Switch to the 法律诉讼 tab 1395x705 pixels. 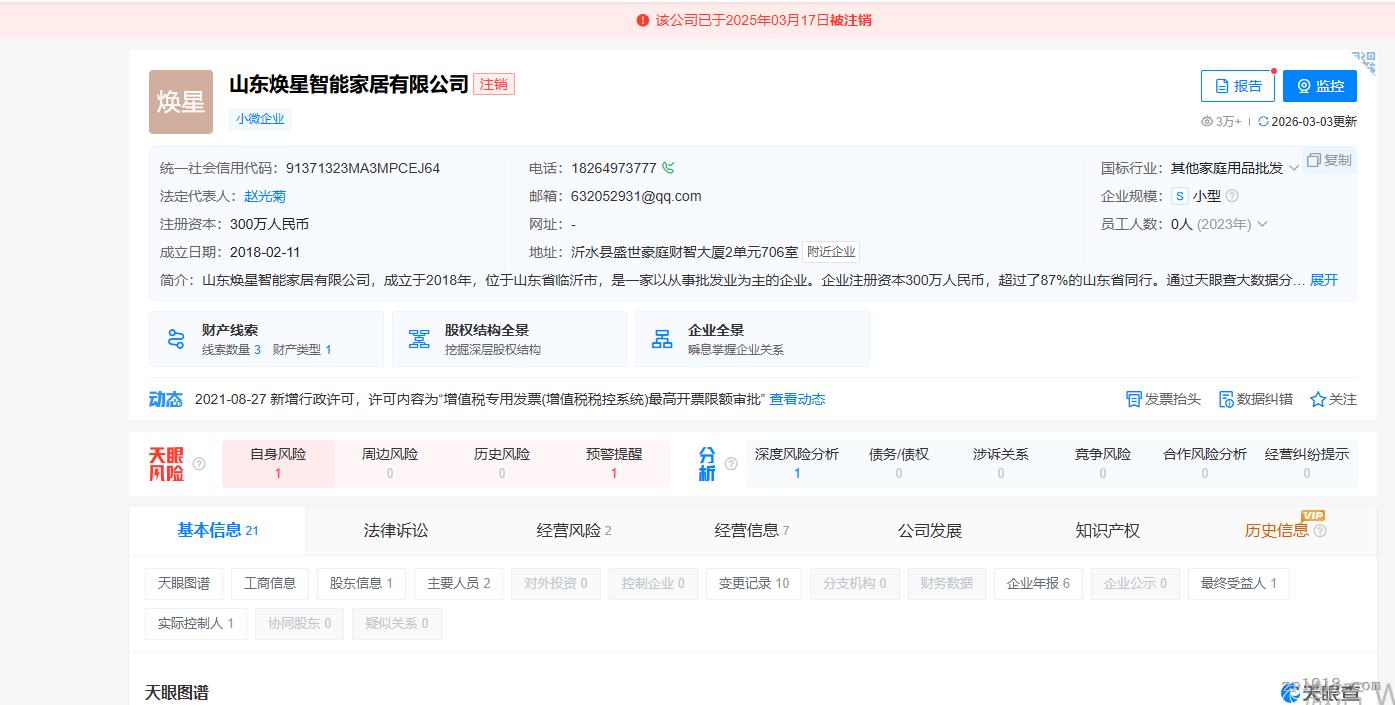point(395,530)
